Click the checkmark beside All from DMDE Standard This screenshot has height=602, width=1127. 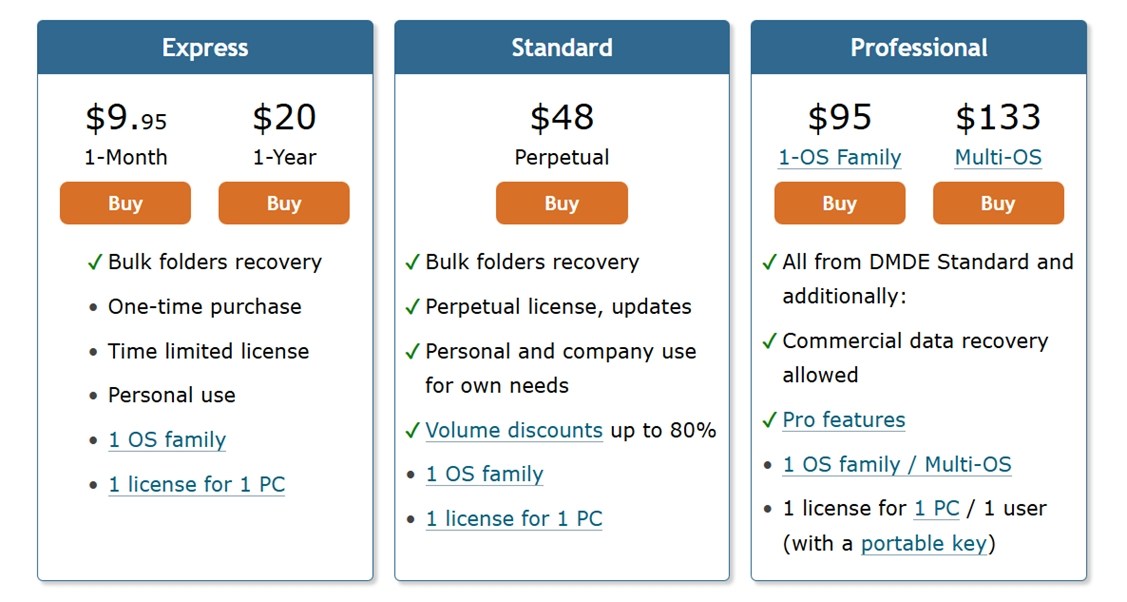[769, 262]
